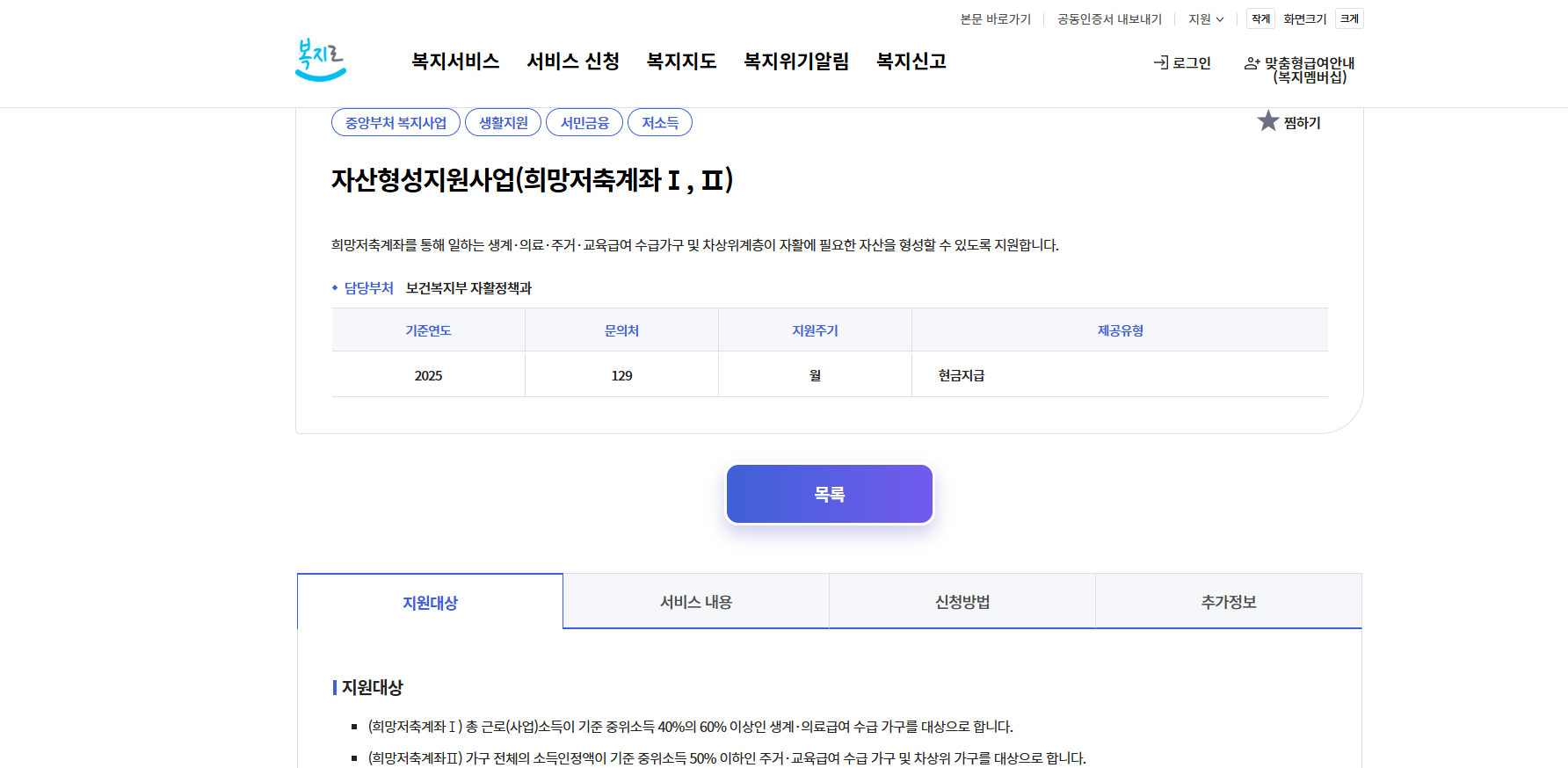Viewport: 1568px width, 768px height.
Task: Click the 찜하기 star icon
Action: pyautogui.click(x=1267, y=121)
